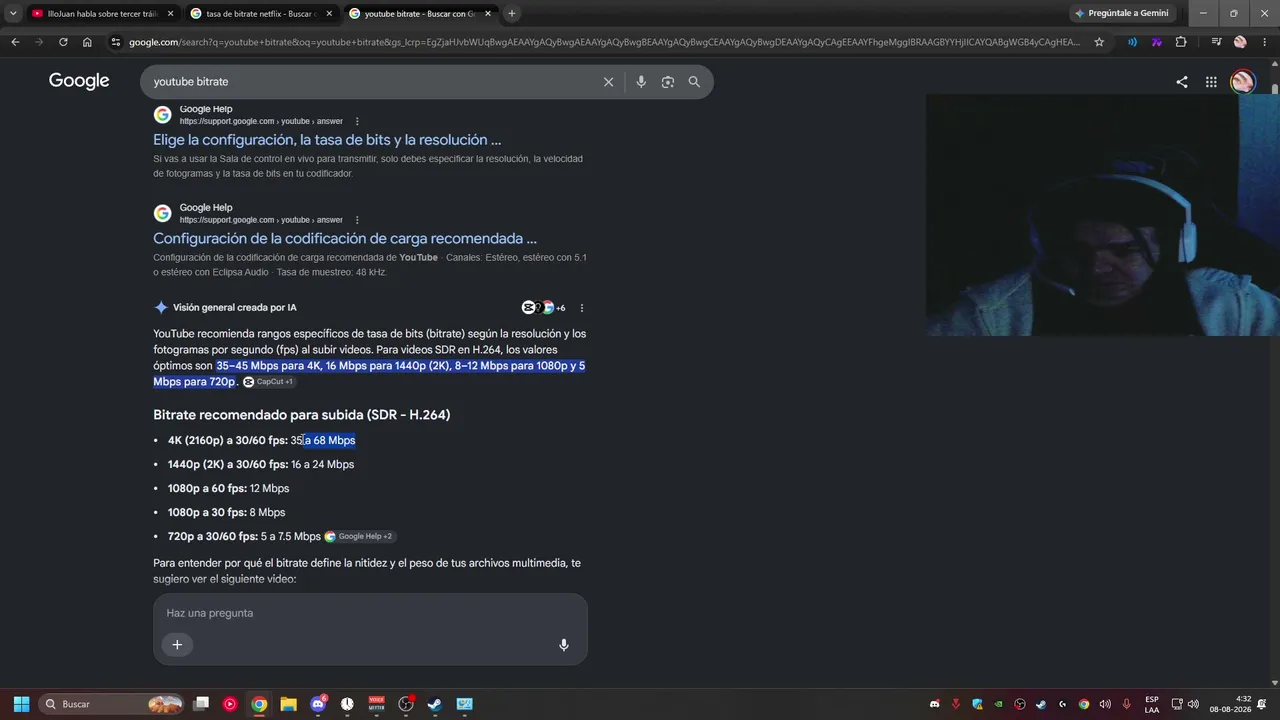The image size is (1280, 720).
Task: Bookmark this page with the star
Action: click(x=1099, y=42)
